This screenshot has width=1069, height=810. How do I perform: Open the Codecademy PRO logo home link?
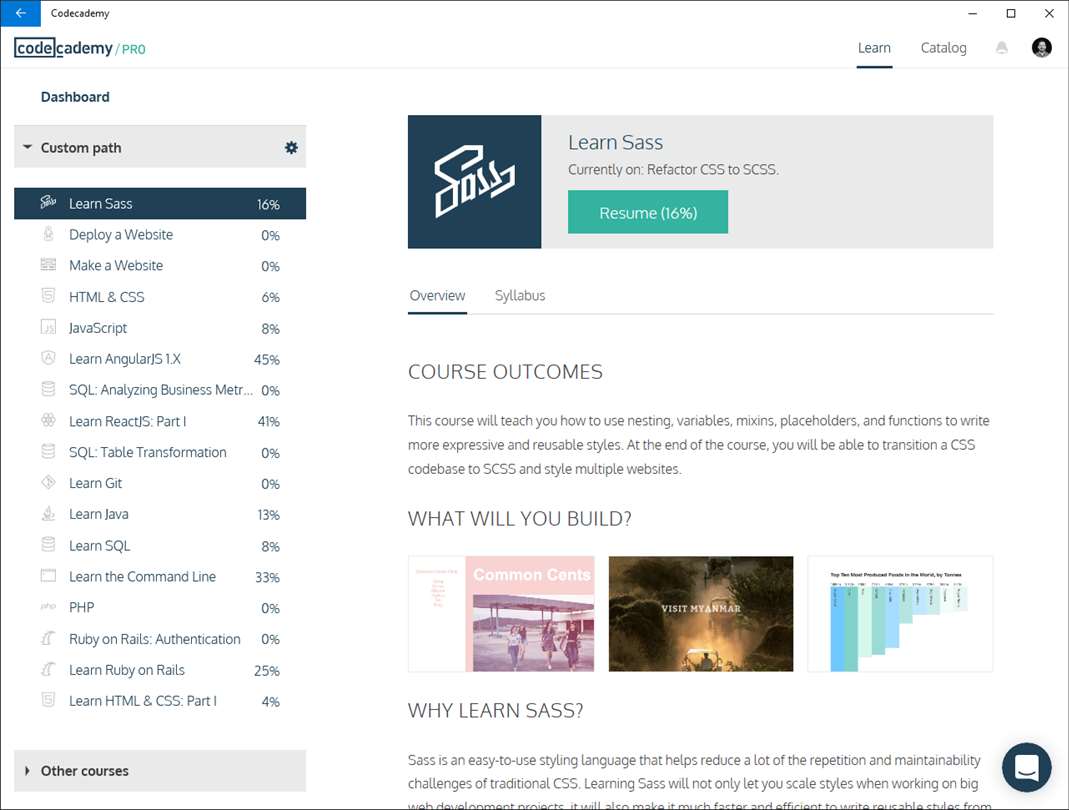click(x=80, y=48)
